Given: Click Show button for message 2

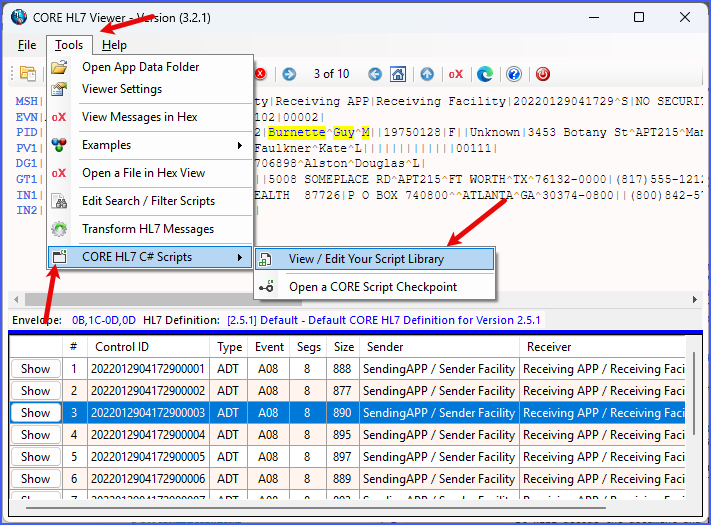Looking at the screenshot, I should [36, 391].
